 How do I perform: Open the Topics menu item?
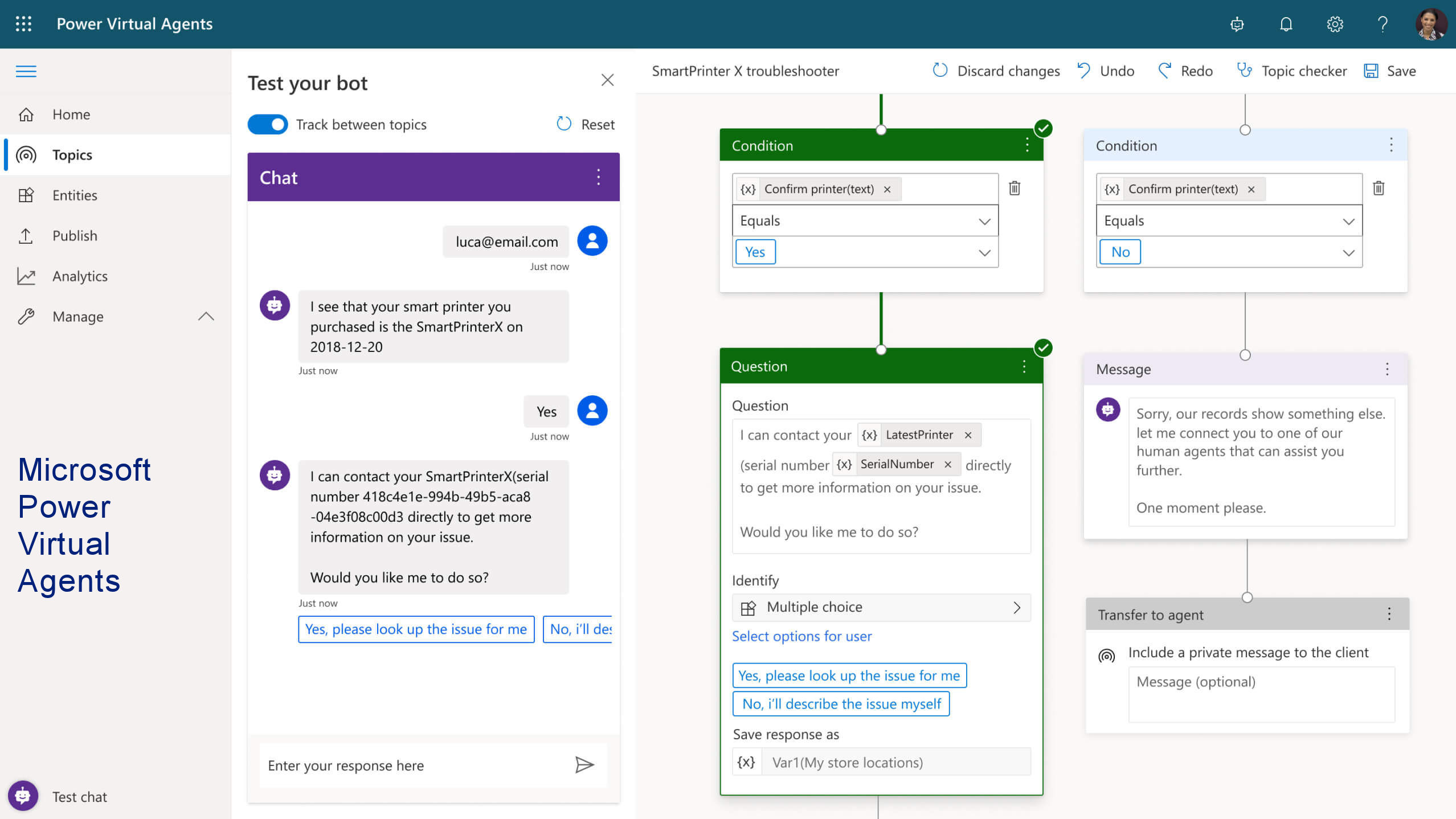tap(72, 154)
